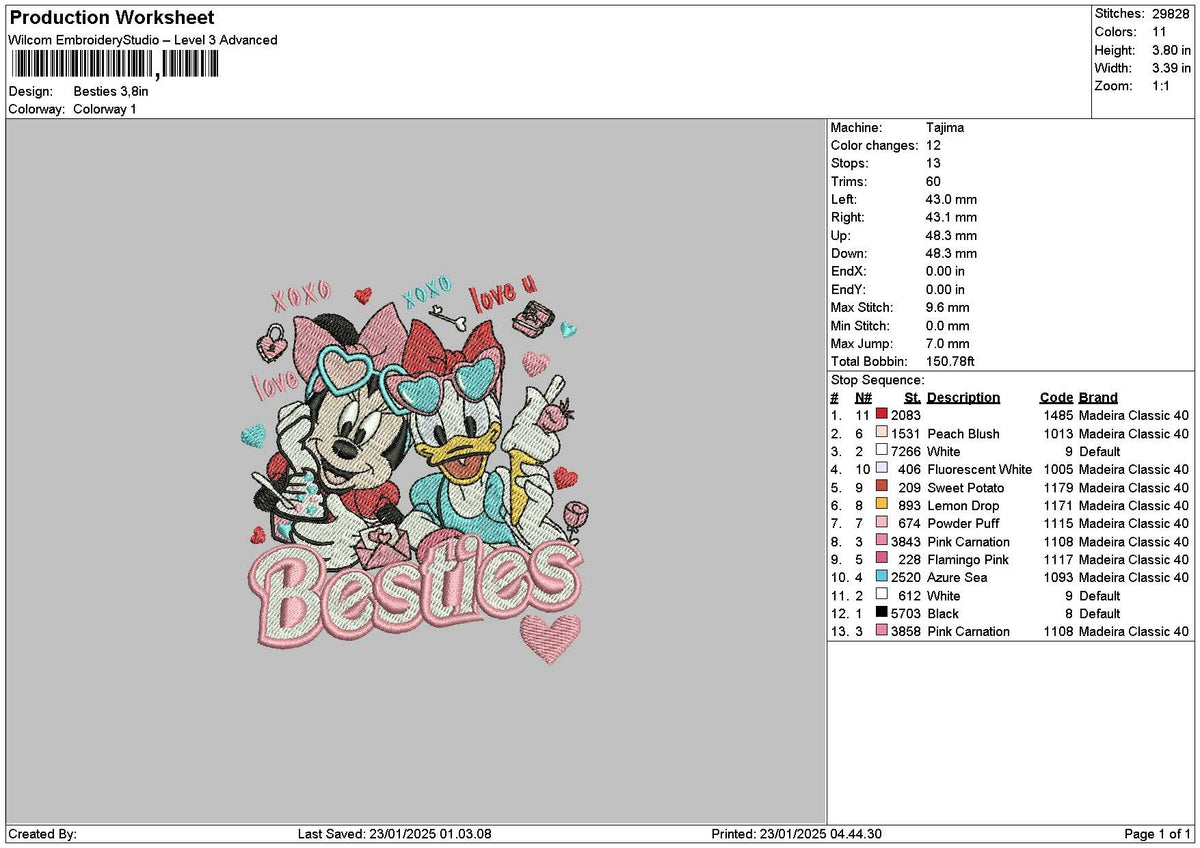Image resolution: width=1200 pixels, height=848 pixels.
Task: Click 'Colorway 1' value
Action: coord(105,109)
